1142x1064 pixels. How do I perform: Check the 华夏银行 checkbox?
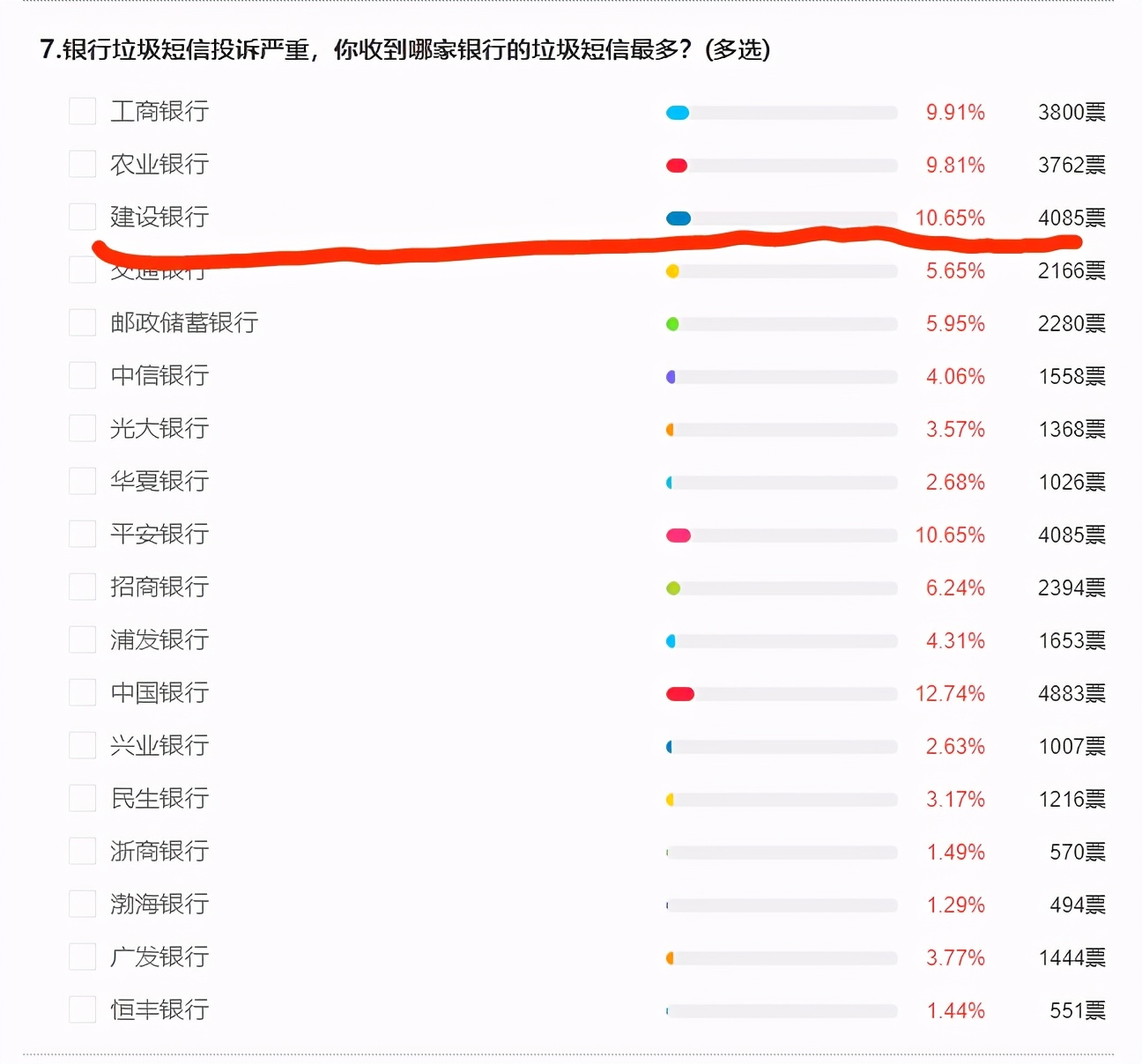(81, 481)
